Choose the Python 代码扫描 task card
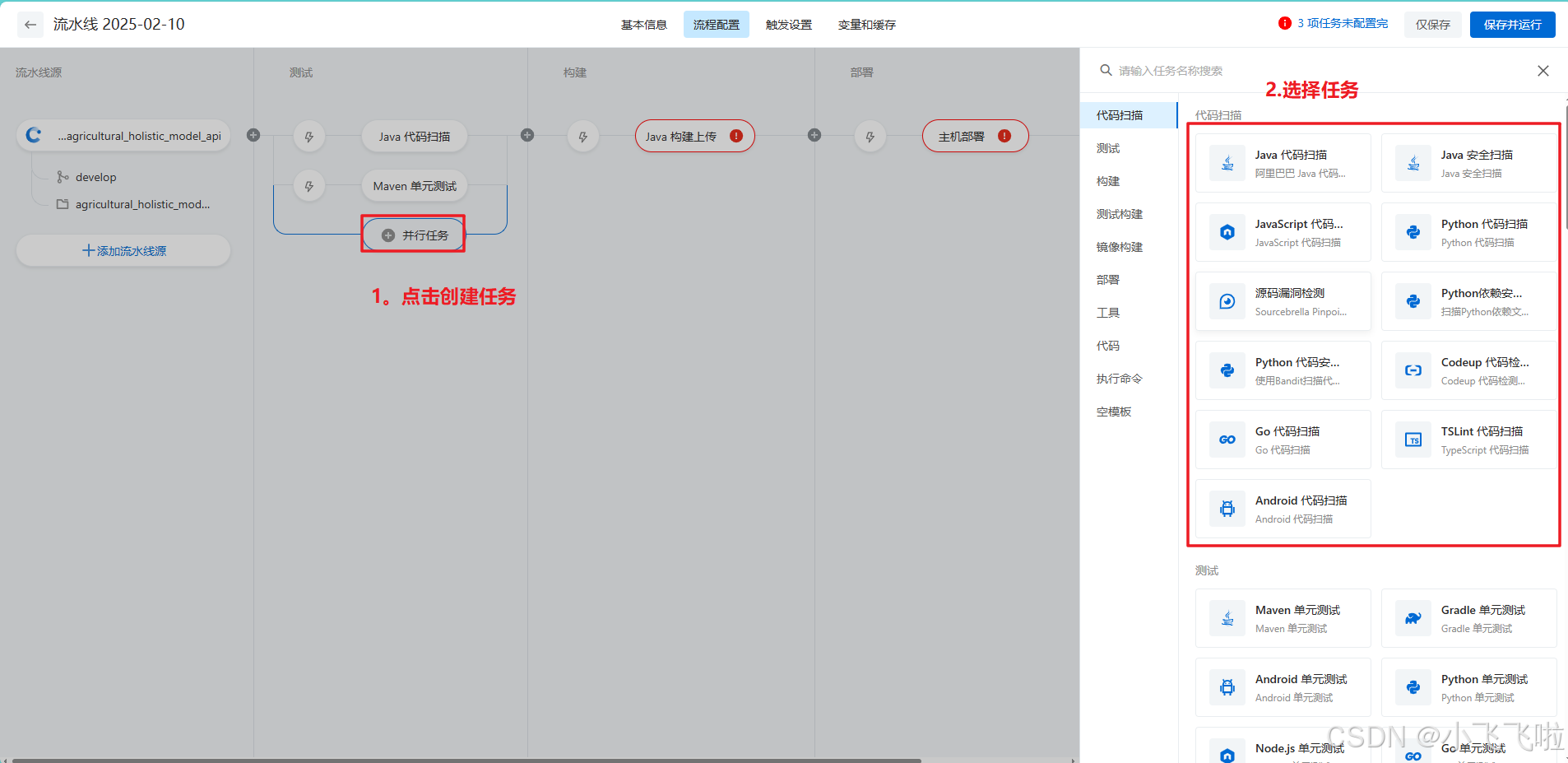The height and width of the screenshot is (763, 1568). (1469, 232)
